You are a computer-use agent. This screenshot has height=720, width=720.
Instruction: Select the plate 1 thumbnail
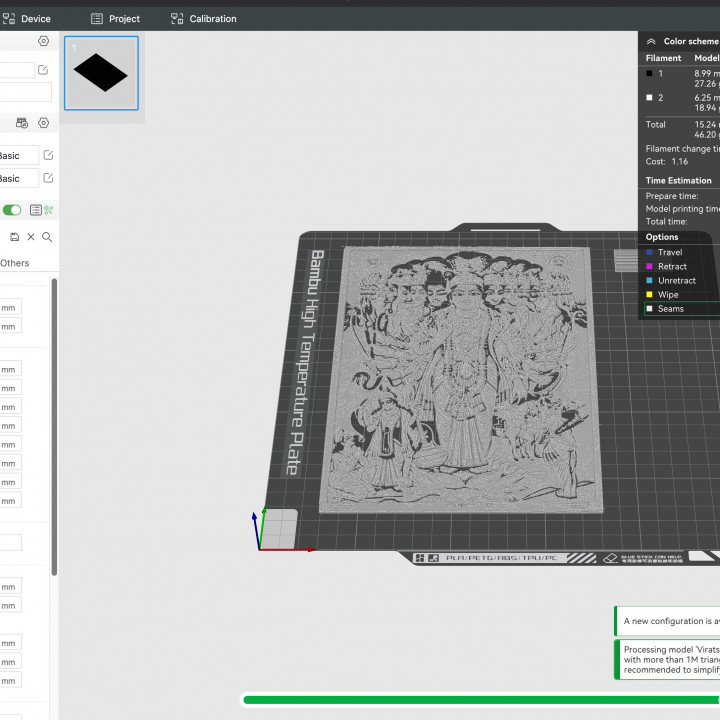[x=101, y=73]
